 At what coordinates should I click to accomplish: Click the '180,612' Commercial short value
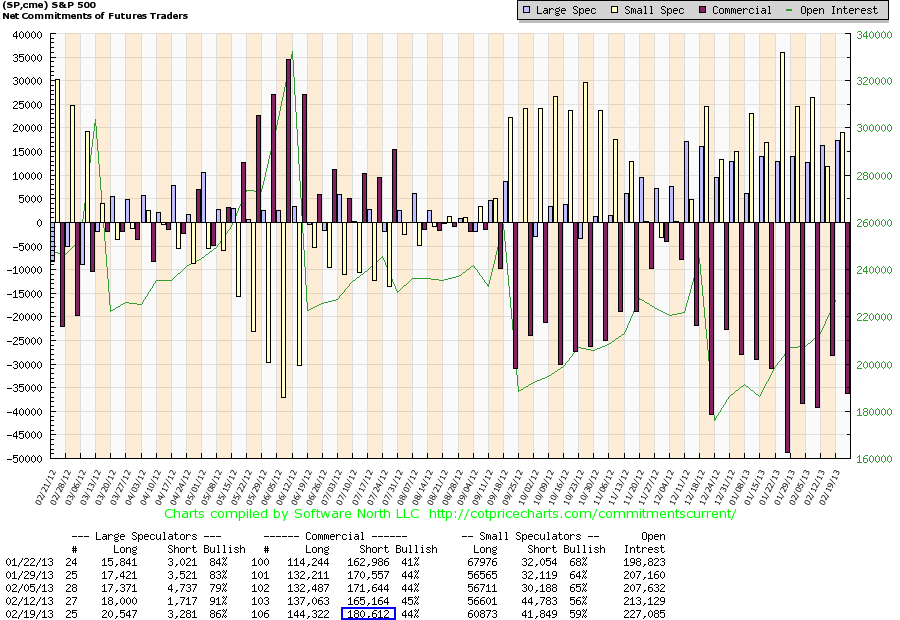pyautogui.click(x=368, y=614)
